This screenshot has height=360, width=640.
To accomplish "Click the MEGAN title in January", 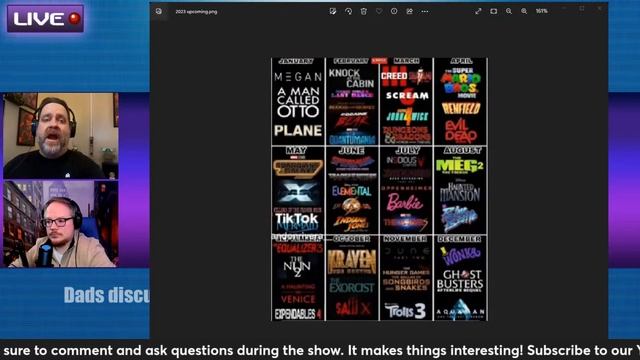I will (x=298, y=77).
